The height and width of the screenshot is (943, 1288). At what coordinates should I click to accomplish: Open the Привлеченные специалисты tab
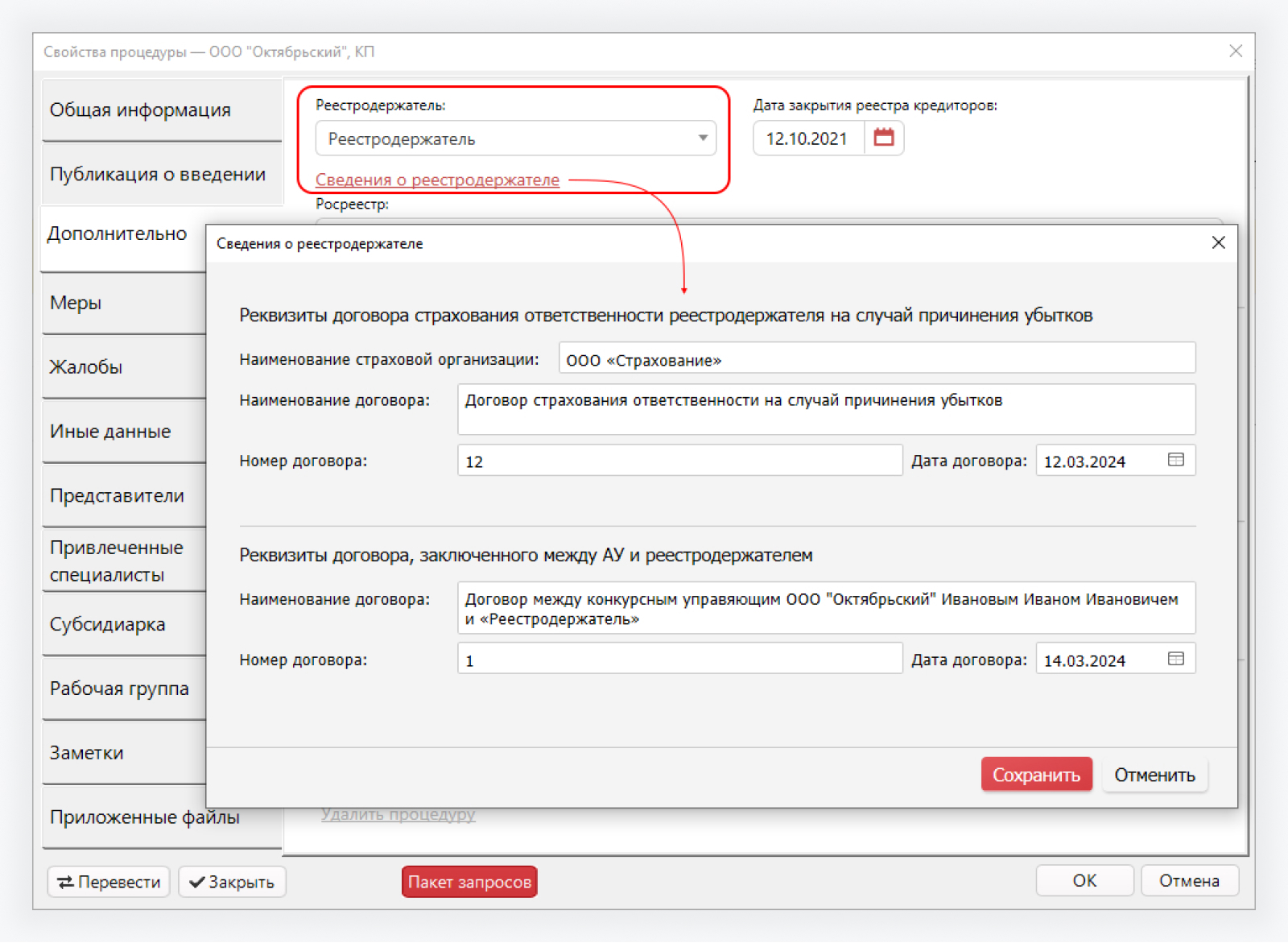tap(124, 560)
